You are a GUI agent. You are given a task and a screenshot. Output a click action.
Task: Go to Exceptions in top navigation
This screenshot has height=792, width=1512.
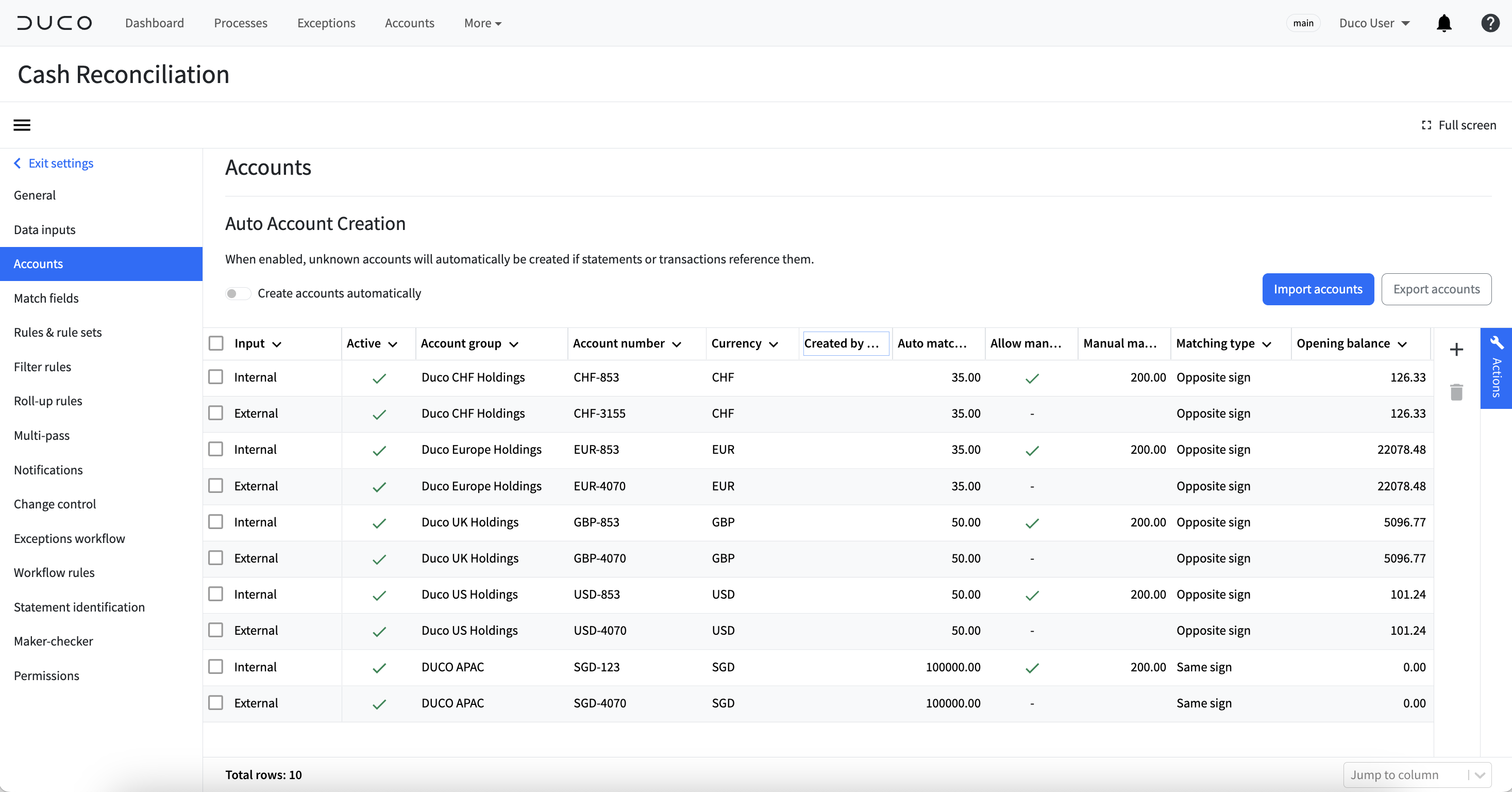tap(326, 23)
